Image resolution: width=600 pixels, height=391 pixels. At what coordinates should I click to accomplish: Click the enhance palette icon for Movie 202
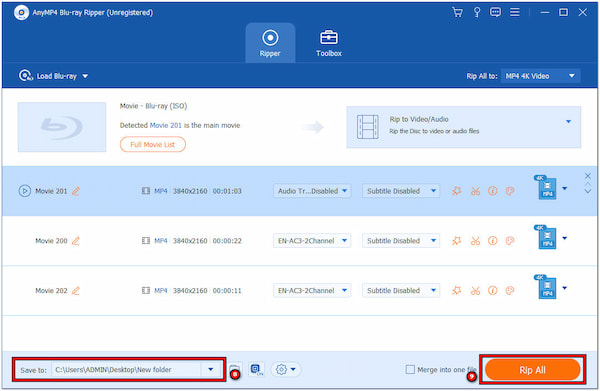coord(510,290)
